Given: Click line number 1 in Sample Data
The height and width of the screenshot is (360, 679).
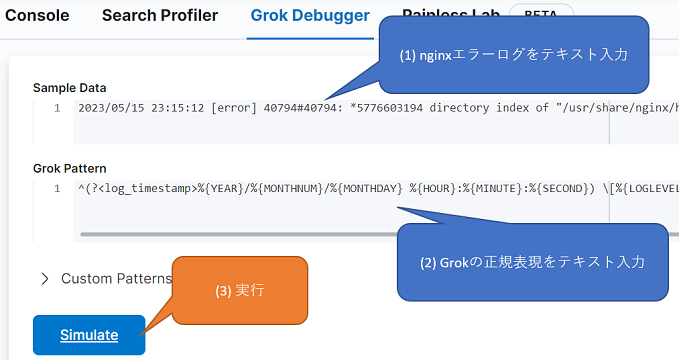Looking at the screenshot, I should pos(57,108).
